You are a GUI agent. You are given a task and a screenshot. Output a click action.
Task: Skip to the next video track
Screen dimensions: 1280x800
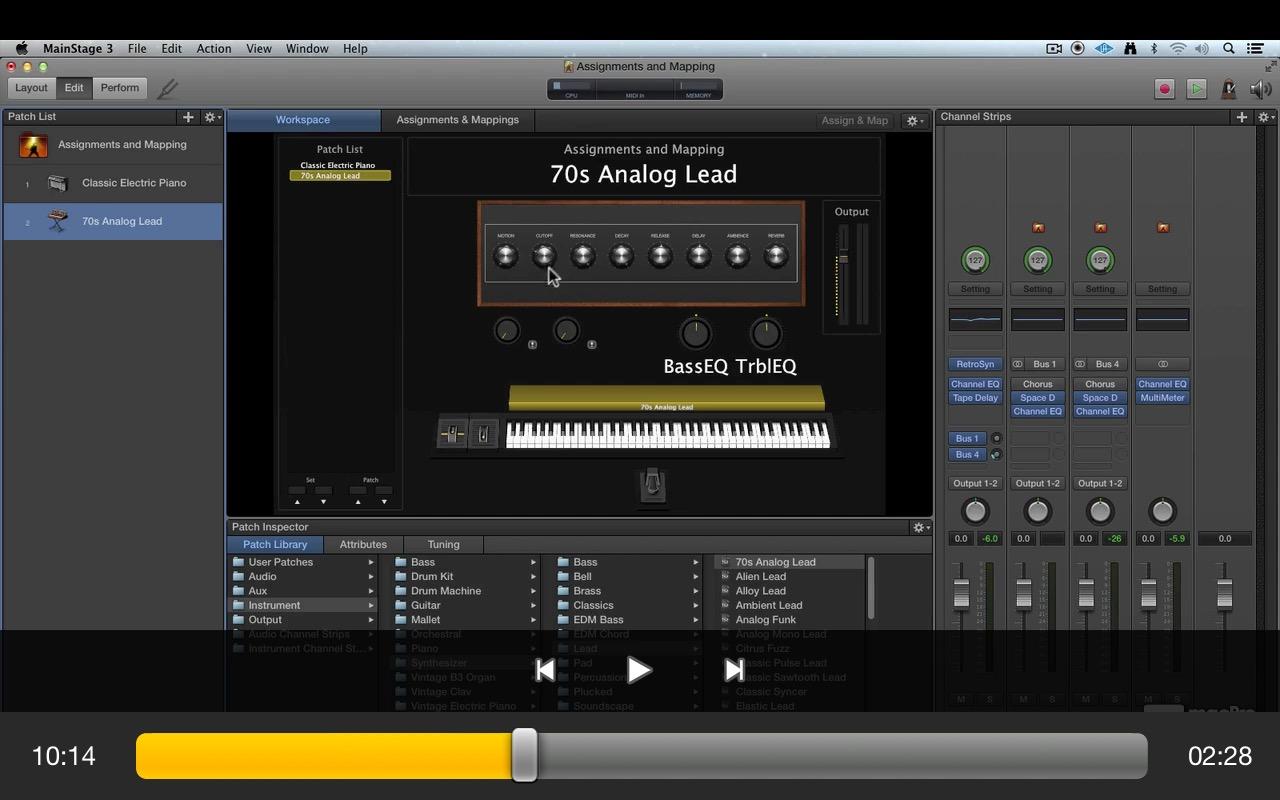734,670
